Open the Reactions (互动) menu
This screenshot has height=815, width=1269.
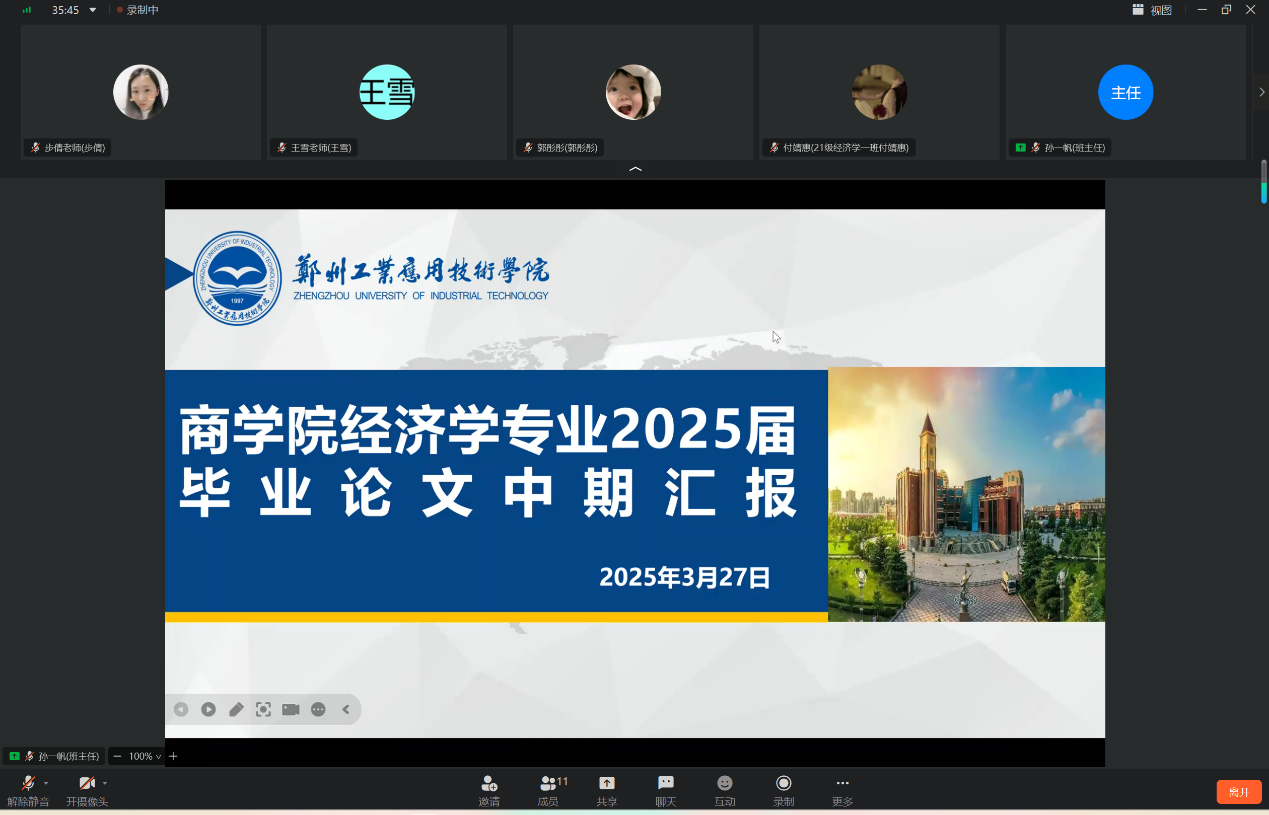click(725, 790)
